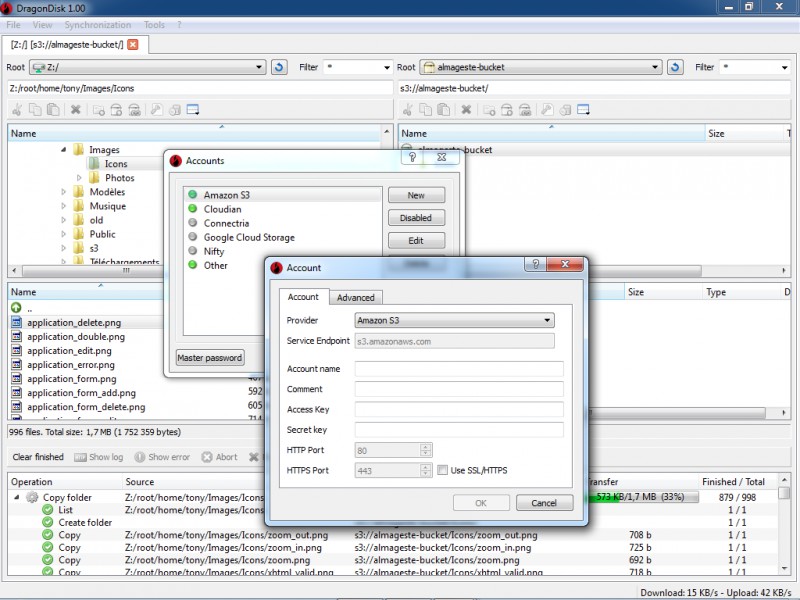Click the new folder icon in the left pane toolbar
The image size is (800, 600).
tap(99, 110)
